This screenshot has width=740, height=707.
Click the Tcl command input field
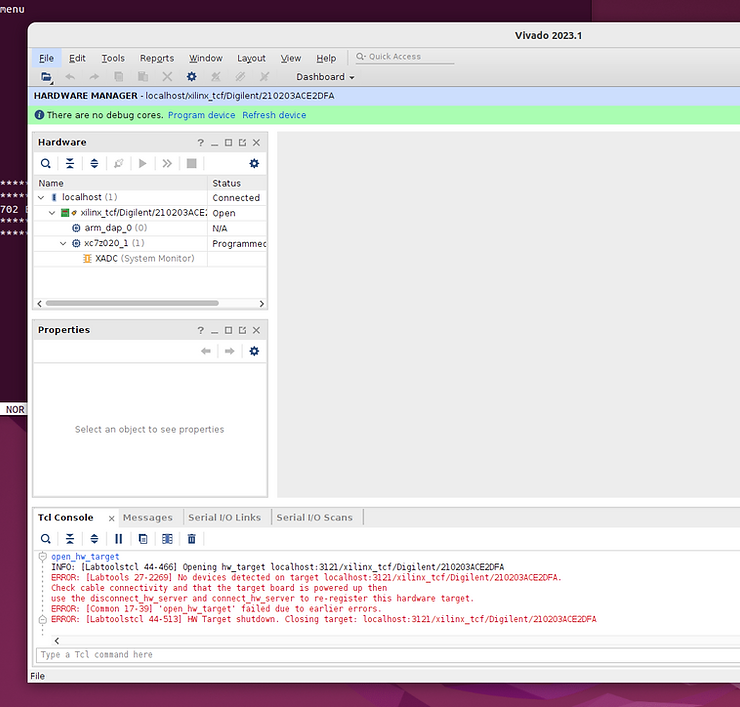click(x=387, y=655)
